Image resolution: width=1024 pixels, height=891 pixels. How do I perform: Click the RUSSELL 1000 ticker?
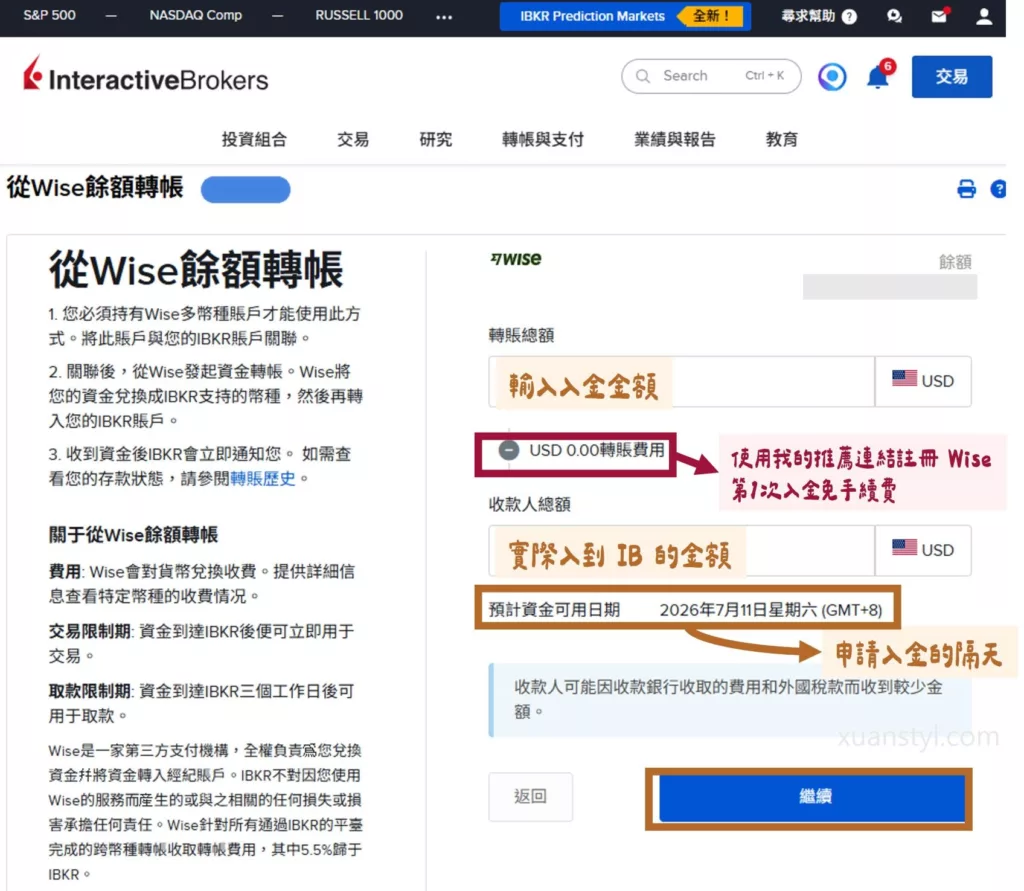pyautogui.click(x=359, y=15)
